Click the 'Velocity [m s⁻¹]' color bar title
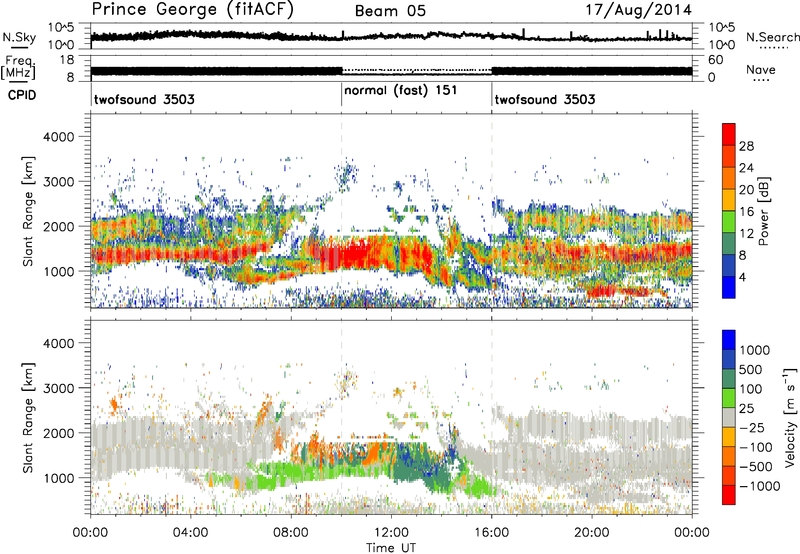 [791, 417]
